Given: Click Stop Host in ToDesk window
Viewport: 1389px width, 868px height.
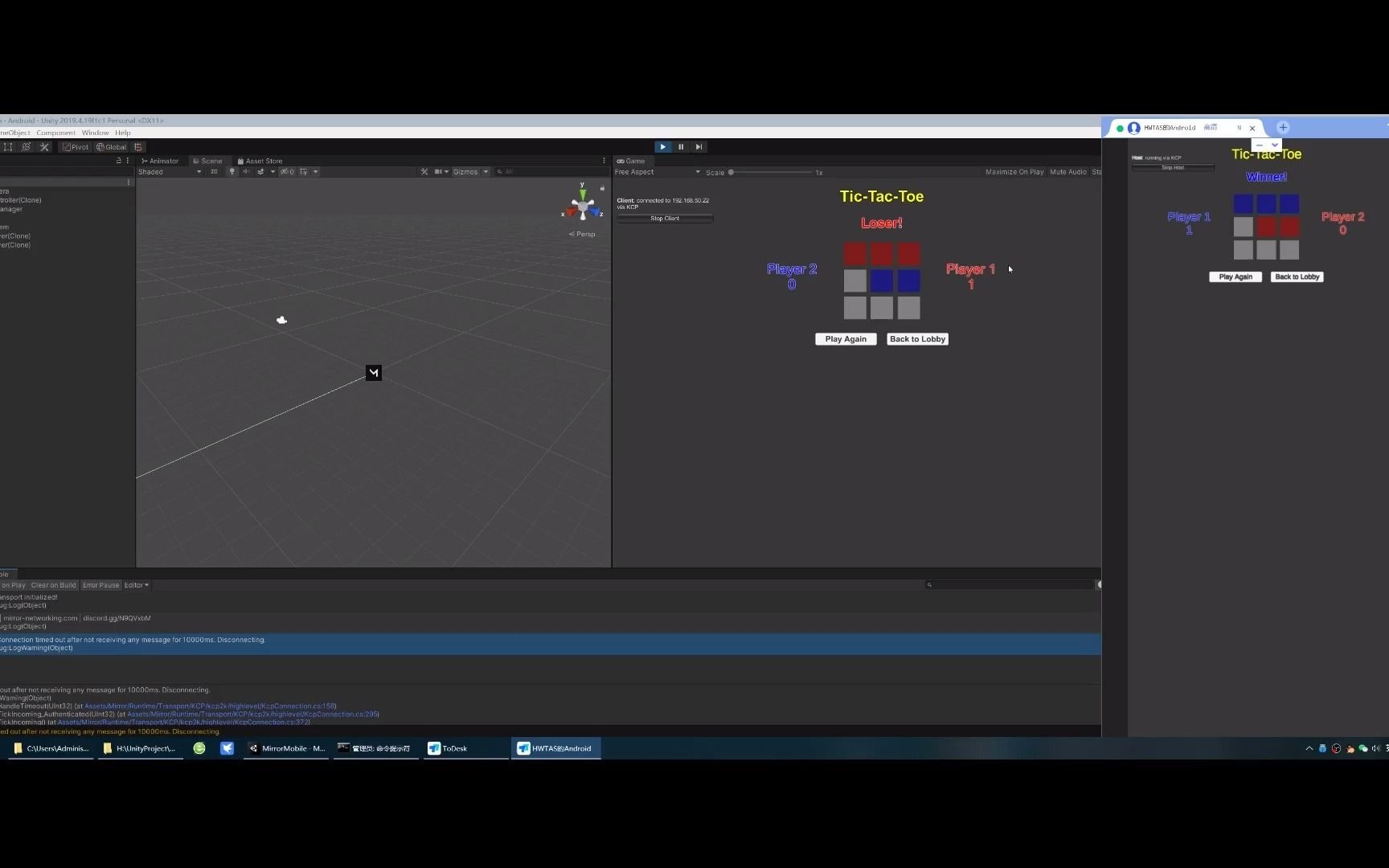Looking at the screenshot, I should (x=1173, y=168).
